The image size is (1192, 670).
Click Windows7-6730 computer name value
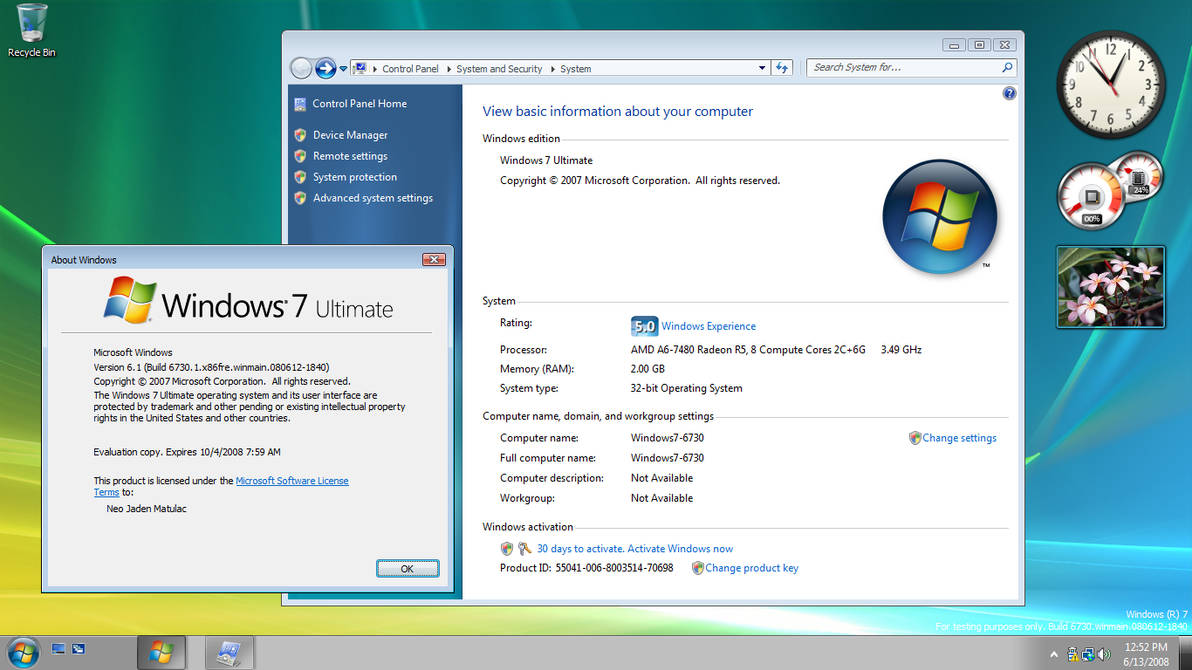pos(667,438)
